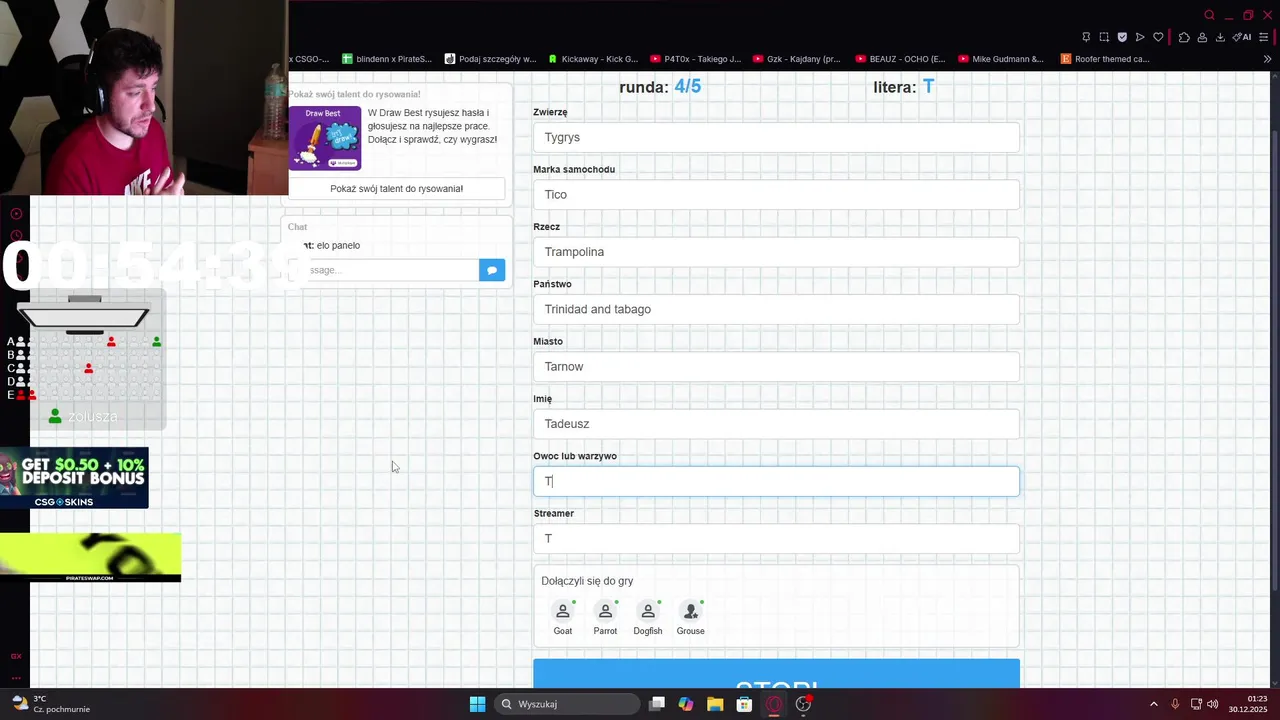
Task: Open the AI assistant icon
Action: point(1242,37)
